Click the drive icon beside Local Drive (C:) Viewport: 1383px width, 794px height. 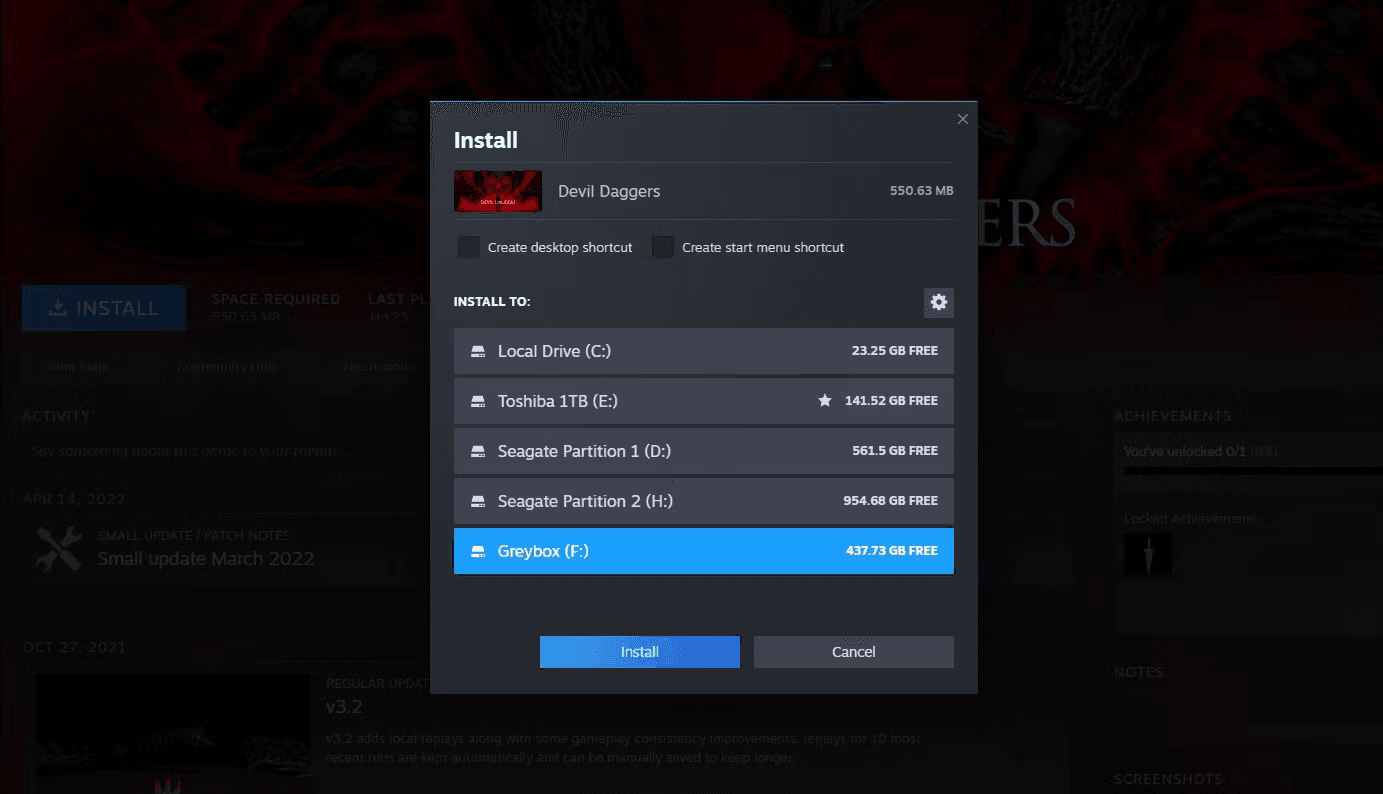click(478, 351)
